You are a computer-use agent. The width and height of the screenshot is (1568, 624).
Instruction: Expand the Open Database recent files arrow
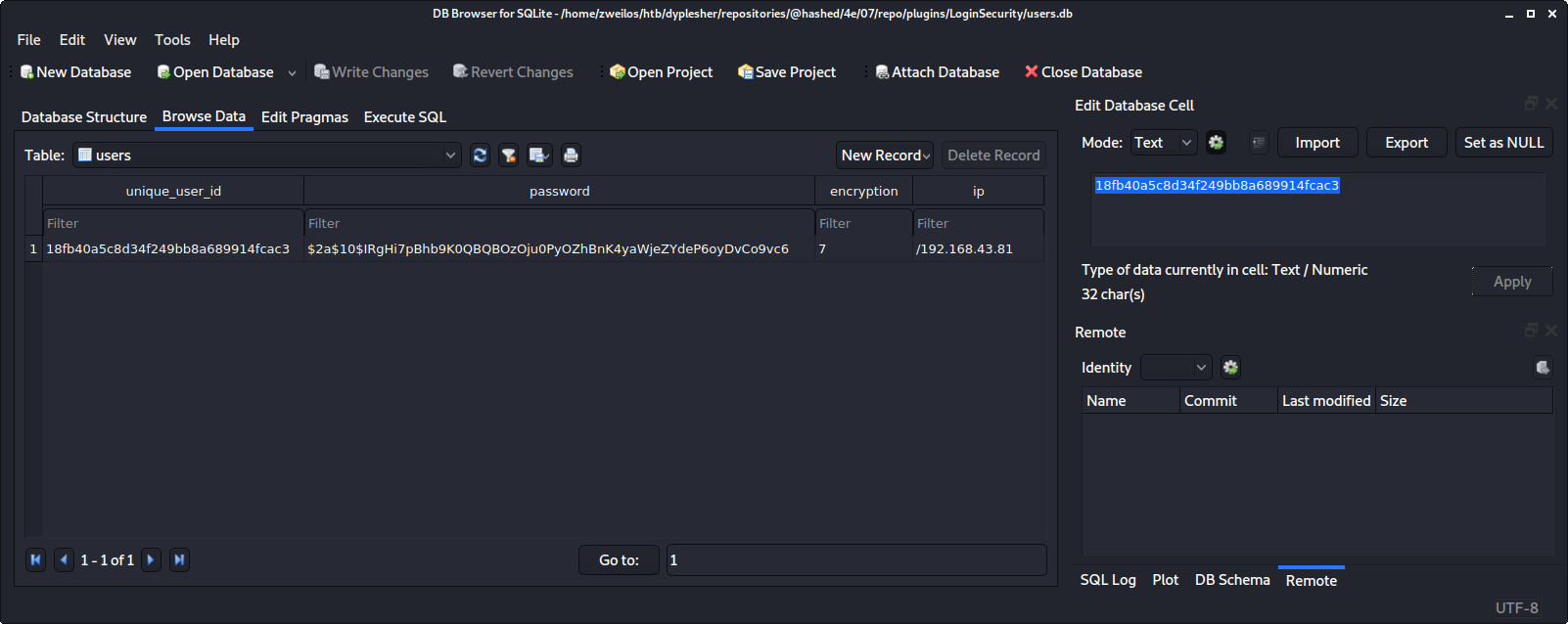pyautogui.click(x=292, y=73)
